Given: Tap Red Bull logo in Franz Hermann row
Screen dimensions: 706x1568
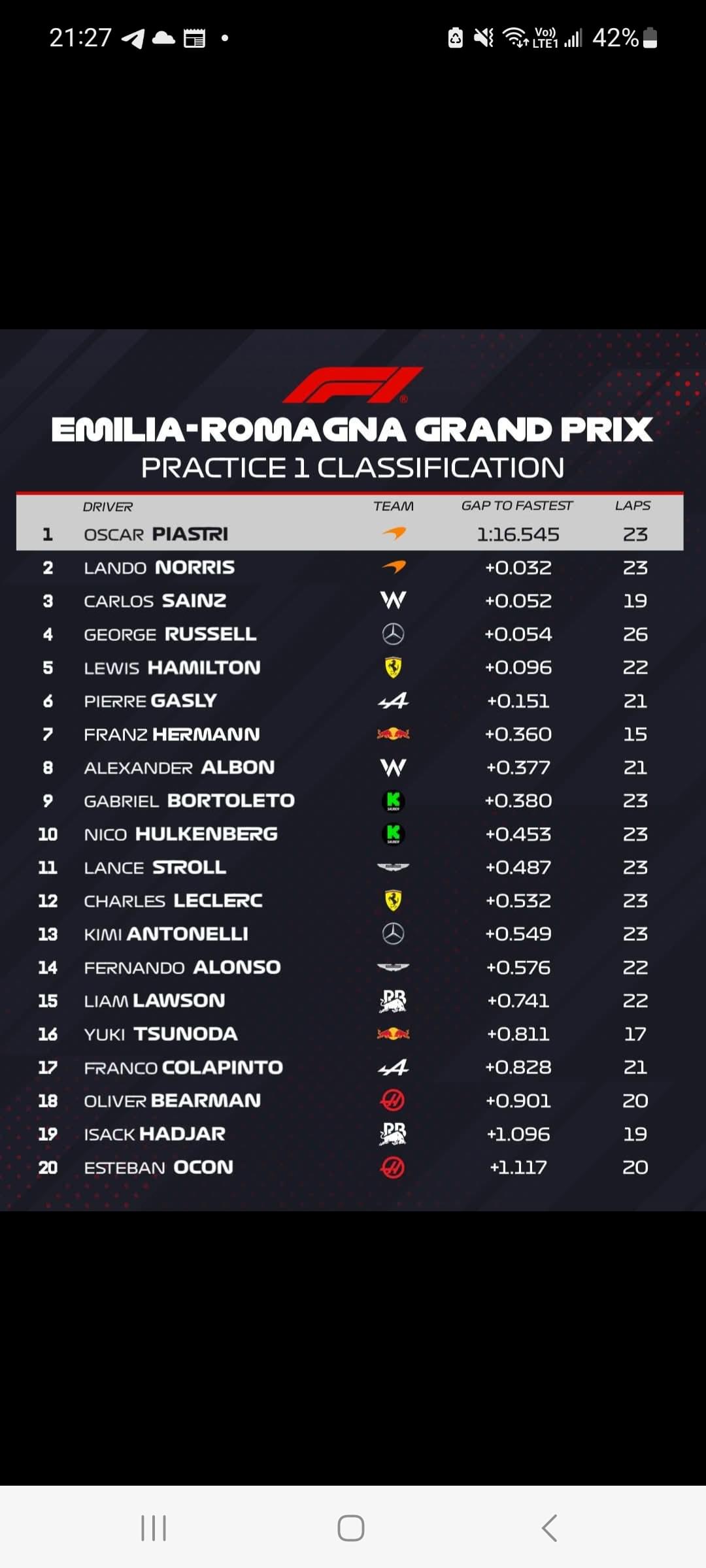Looking at the screenshot, I should 394,734.
